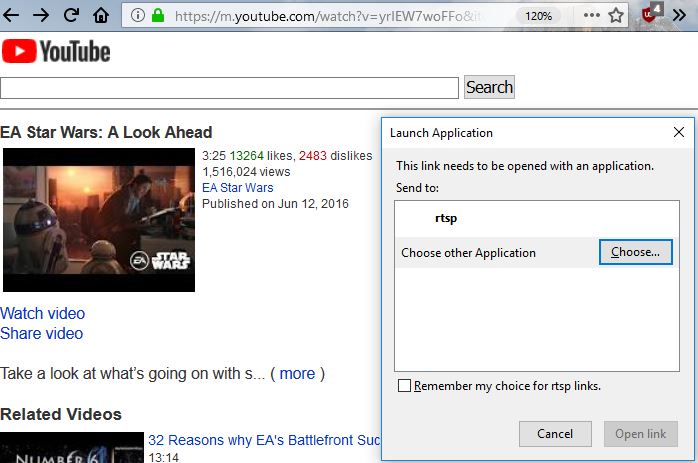Click the Choose other Application label

pyautogui.click(x=468, y=252)
